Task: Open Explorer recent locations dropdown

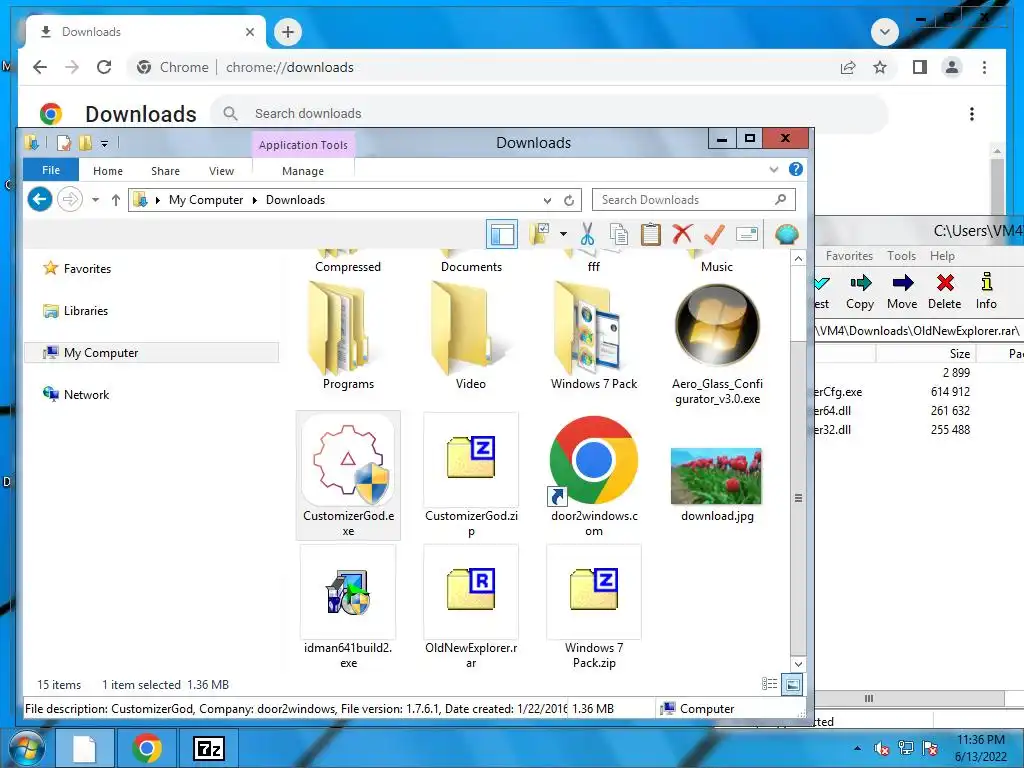Action: click(95, 200)
